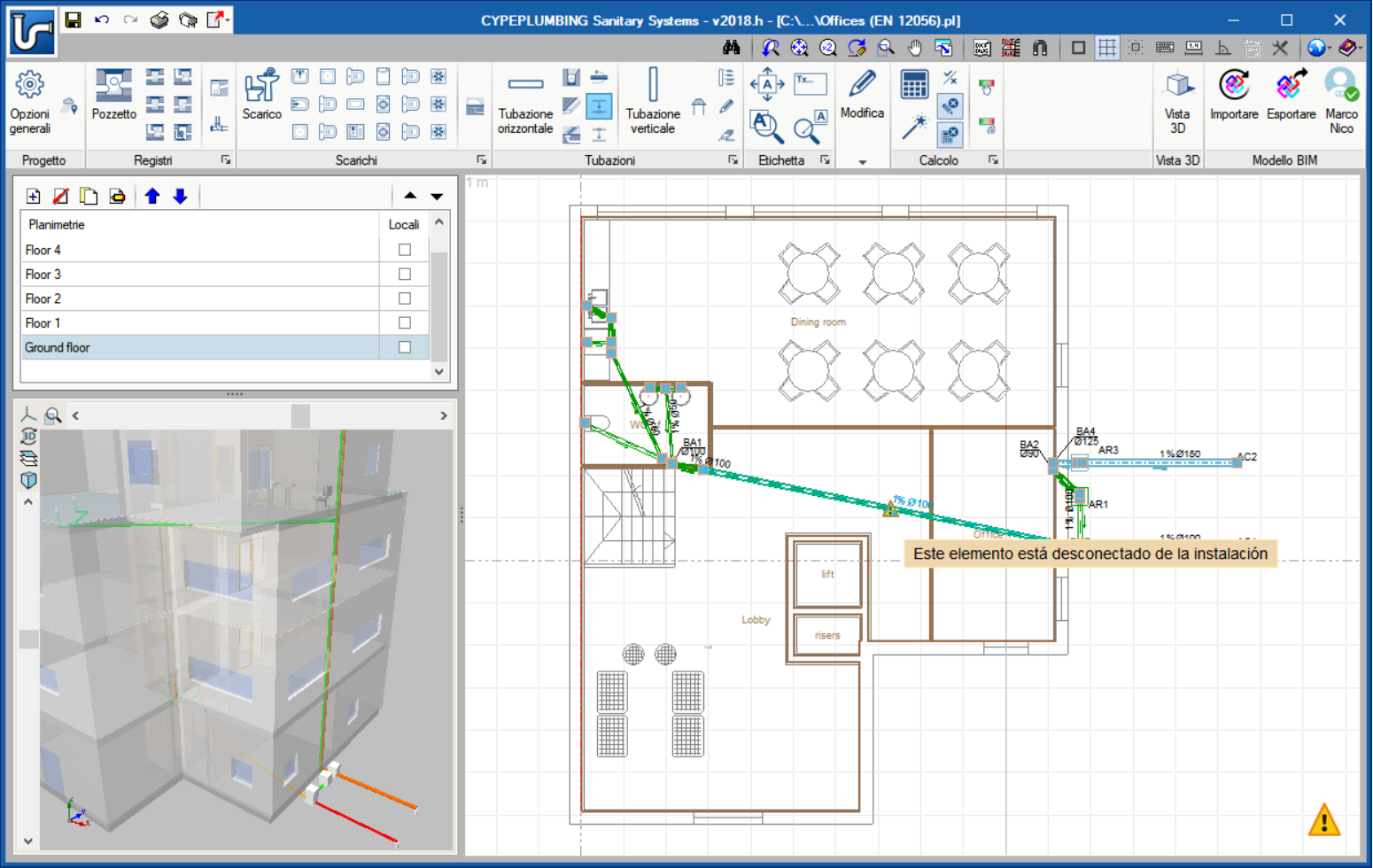Screen dimensions: 1373x868
Task: Add new floor plan icon
Action: tap(34, 196)
